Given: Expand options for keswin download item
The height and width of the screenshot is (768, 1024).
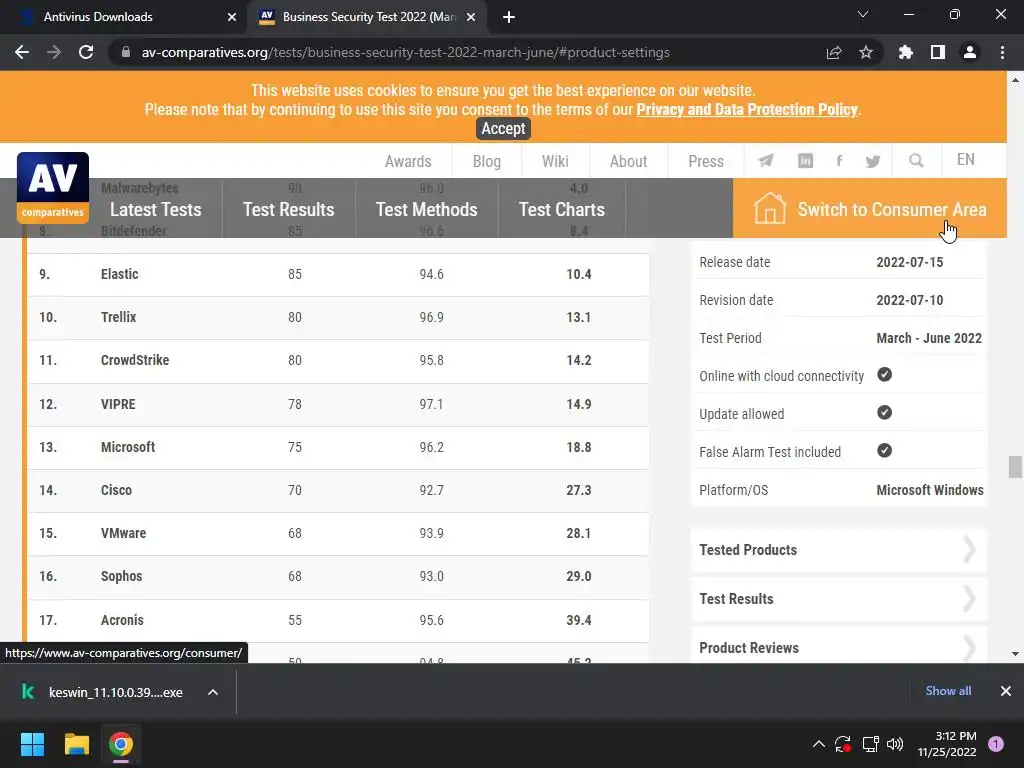Looking at the screenshot, I should pos(213,692).
